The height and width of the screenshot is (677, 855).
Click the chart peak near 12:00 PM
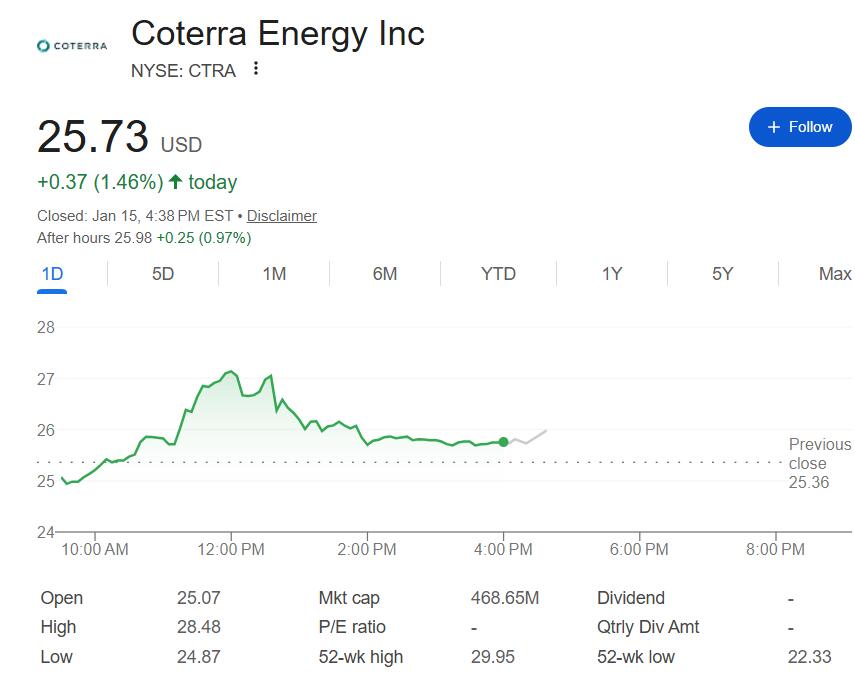231,372
